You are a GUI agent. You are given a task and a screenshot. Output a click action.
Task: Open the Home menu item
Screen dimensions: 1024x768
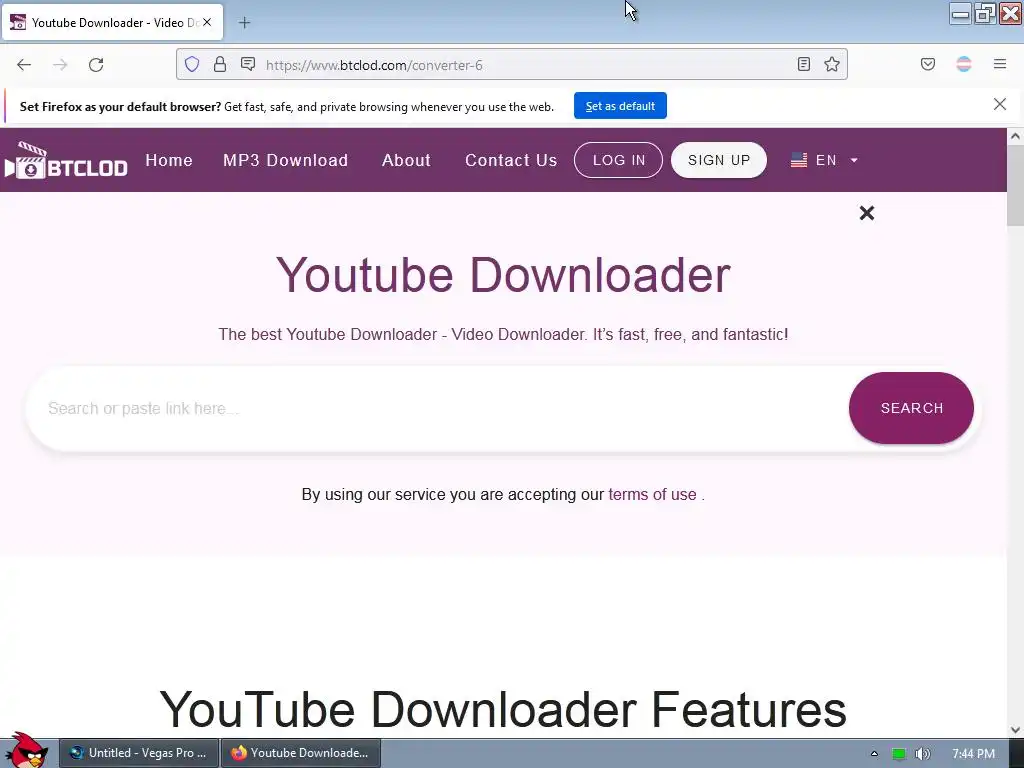point(169,160)
